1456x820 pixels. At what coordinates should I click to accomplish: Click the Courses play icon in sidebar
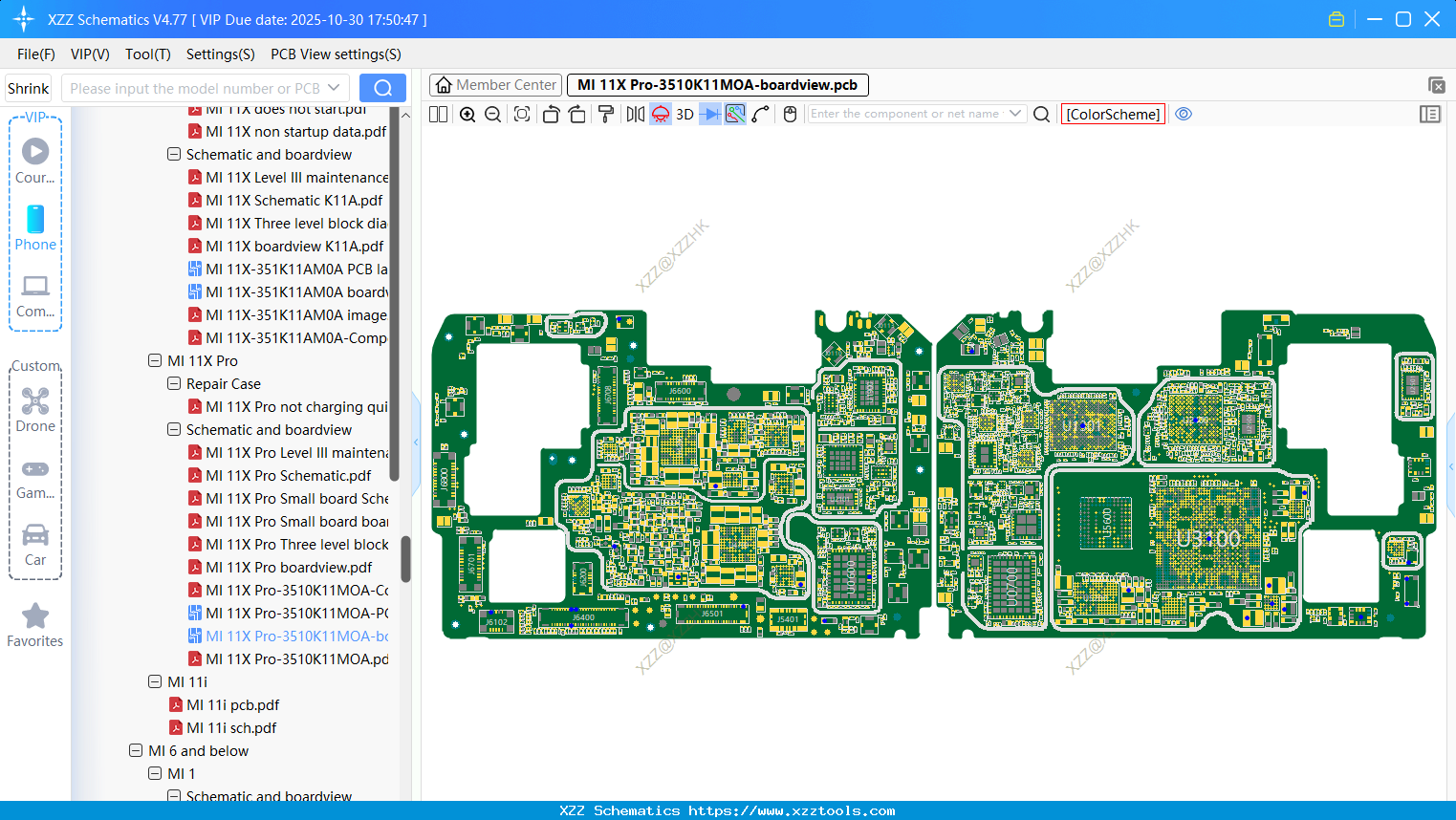point(35,151)
